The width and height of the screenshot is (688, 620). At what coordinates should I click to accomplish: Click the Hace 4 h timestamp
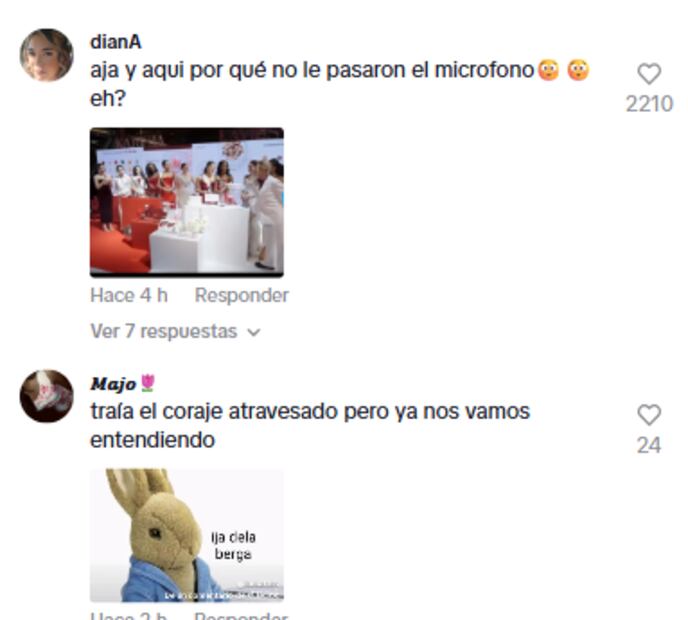129,295
